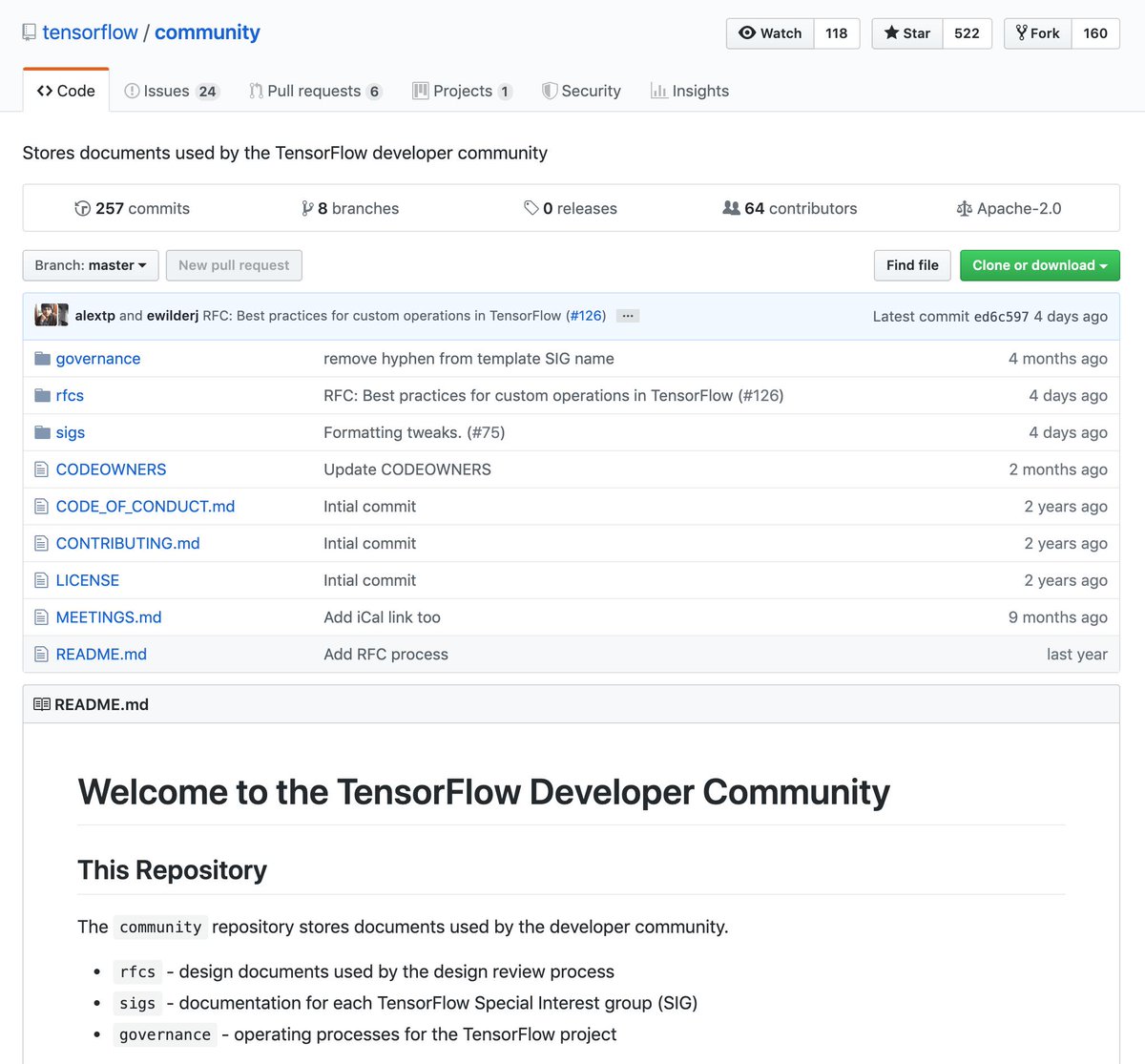Click the people icon next to 64 contributors
Screen dimensions: 1145x1064
point(732,208)
